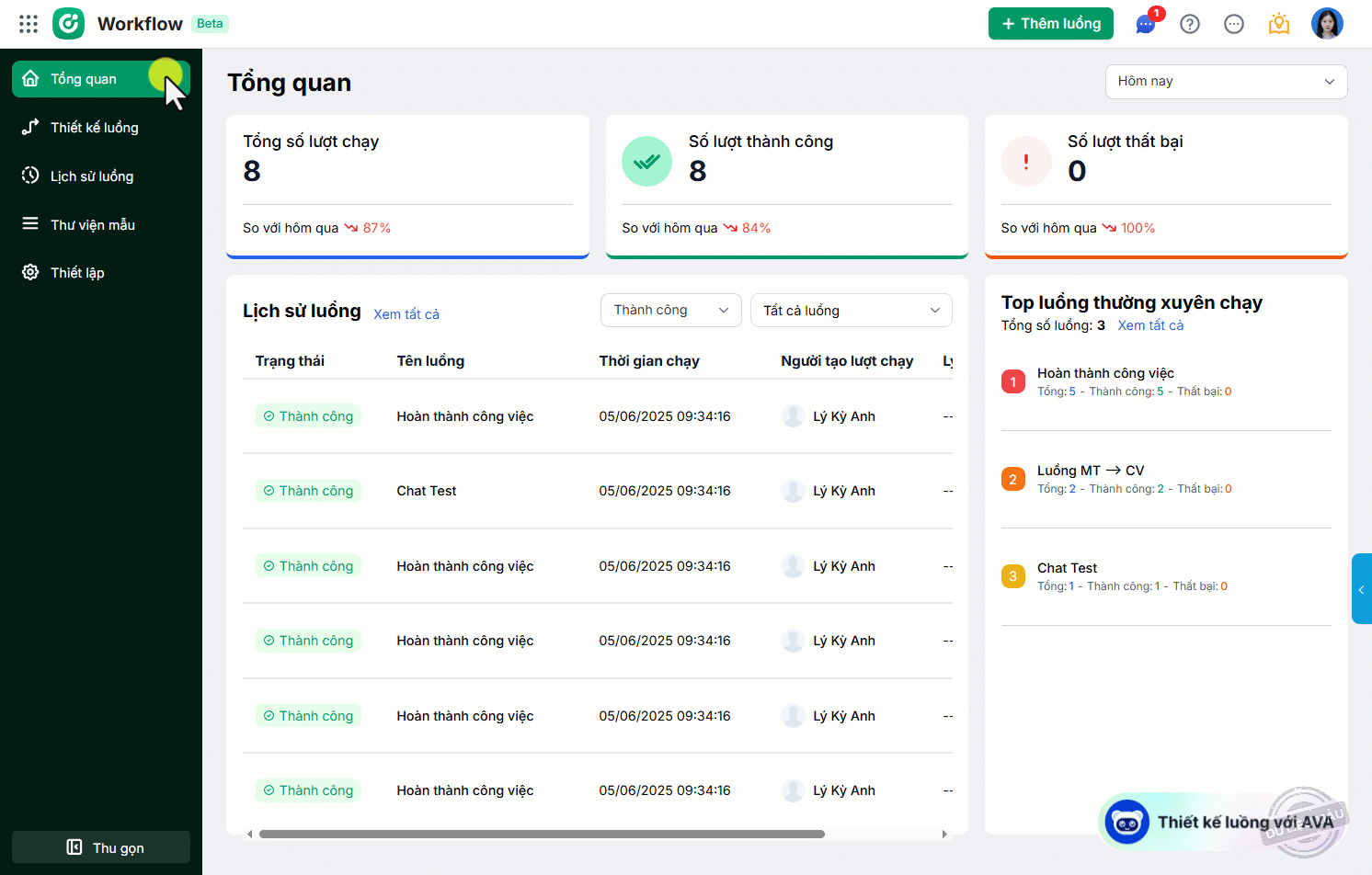Open the help question mark icon

coord(1190,24)
